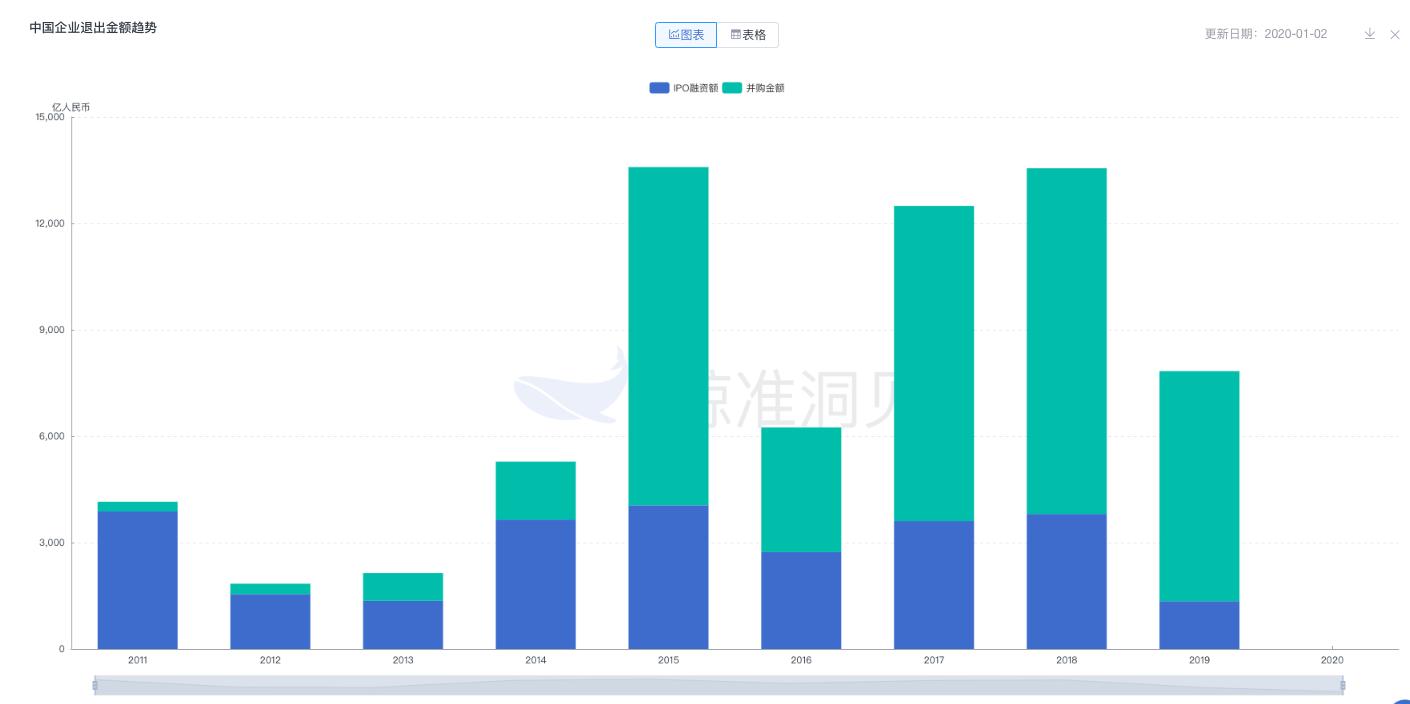Click the 2015 blue IPO bar segment
Image resolution: width=1410 pixels, height=704 pixels.
pos(668,577)
